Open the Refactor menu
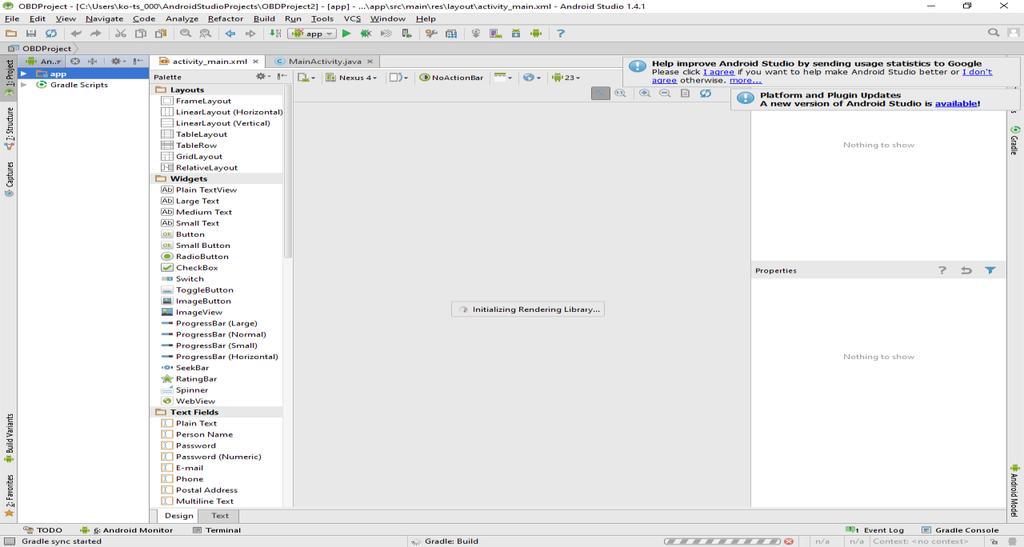The width and height of the screenshot is (1024, 547). point(225,19)
